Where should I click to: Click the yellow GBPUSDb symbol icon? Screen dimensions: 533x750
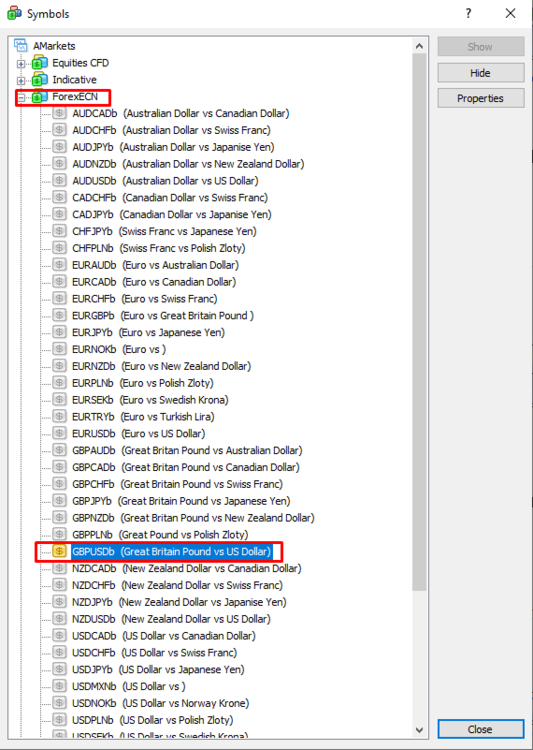[59, 551]
